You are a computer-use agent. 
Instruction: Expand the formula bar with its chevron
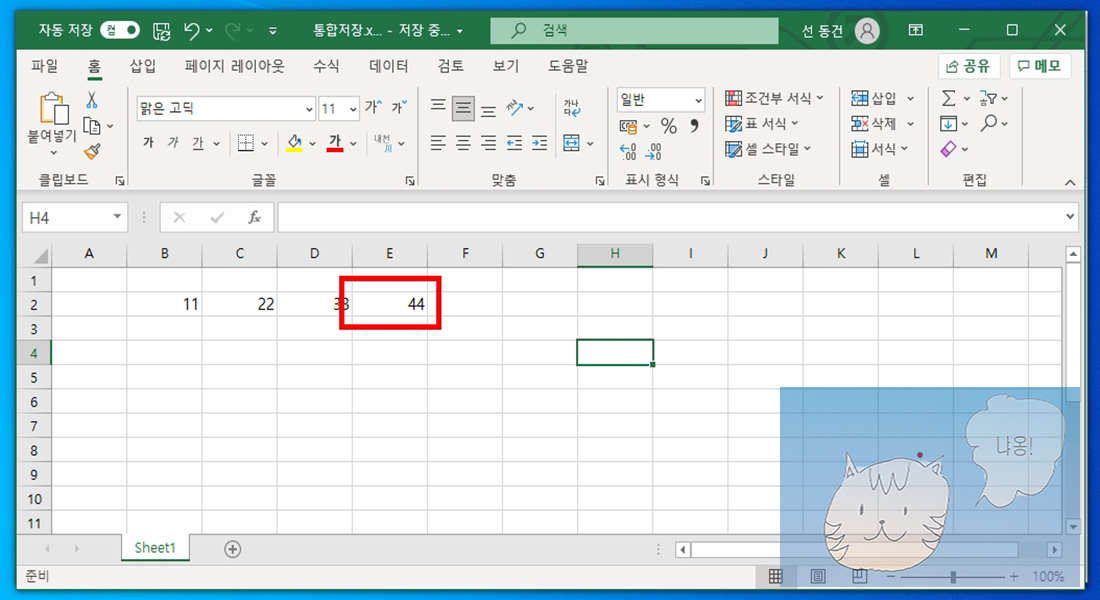[1070, 217]
